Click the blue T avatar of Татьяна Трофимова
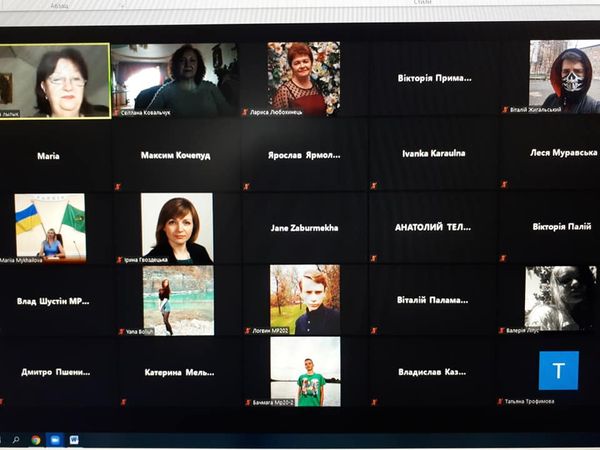 click(558, 371)
